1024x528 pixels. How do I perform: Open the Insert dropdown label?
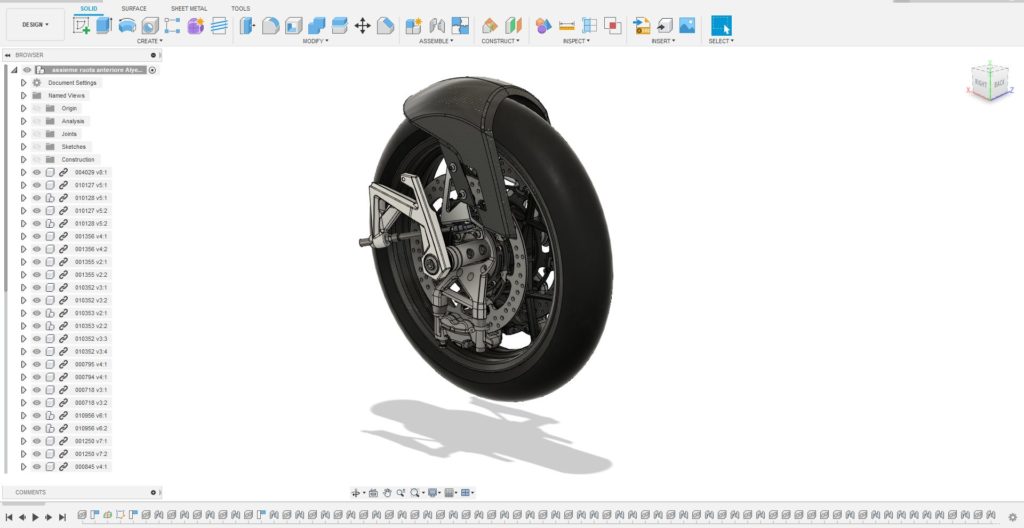coord(663,41)
